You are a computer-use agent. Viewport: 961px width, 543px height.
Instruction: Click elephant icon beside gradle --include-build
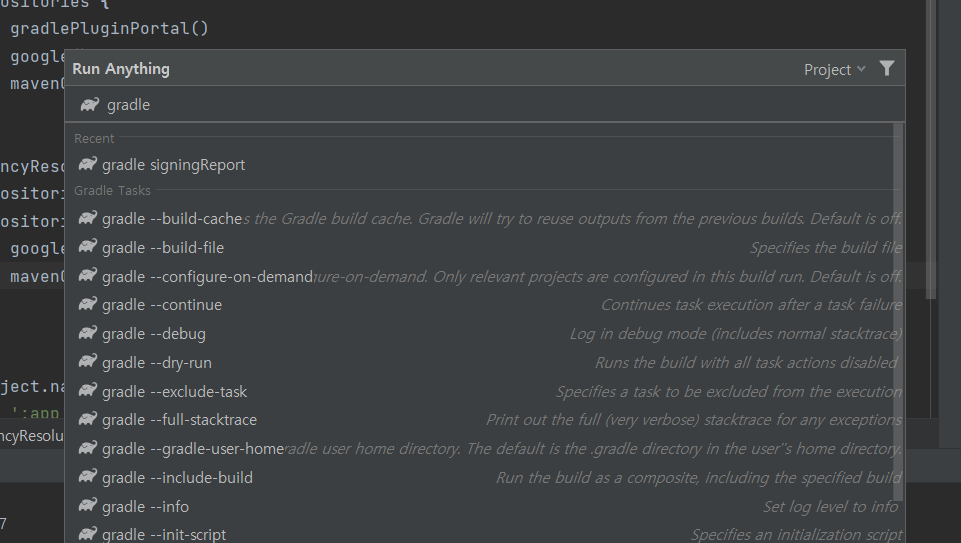[88, 477]
